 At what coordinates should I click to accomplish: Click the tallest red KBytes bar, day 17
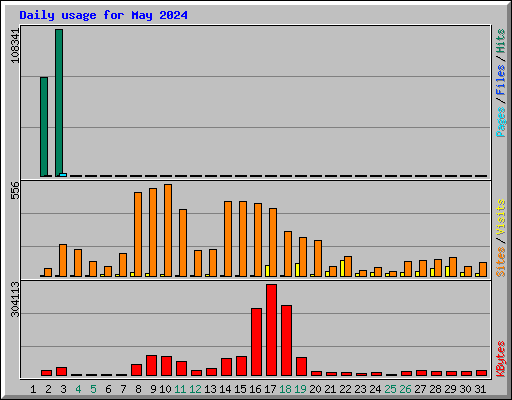pos(271,330)
